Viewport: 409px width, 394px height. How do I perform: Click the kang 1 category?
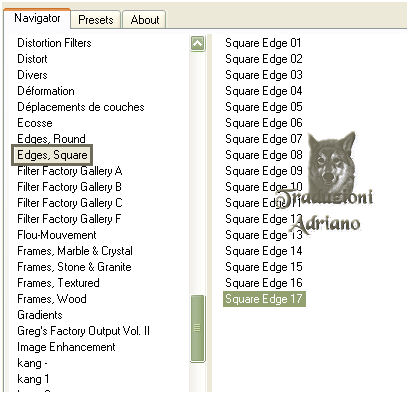coord(33,379)
